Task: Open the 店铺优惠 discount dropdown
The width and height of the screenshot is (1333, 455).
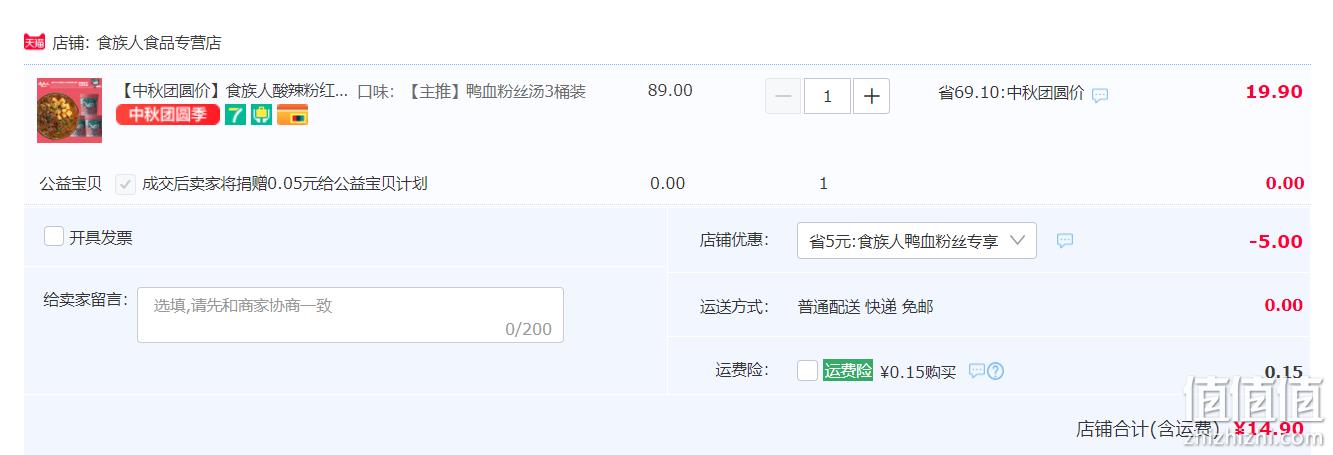Action: coord(917,241)
